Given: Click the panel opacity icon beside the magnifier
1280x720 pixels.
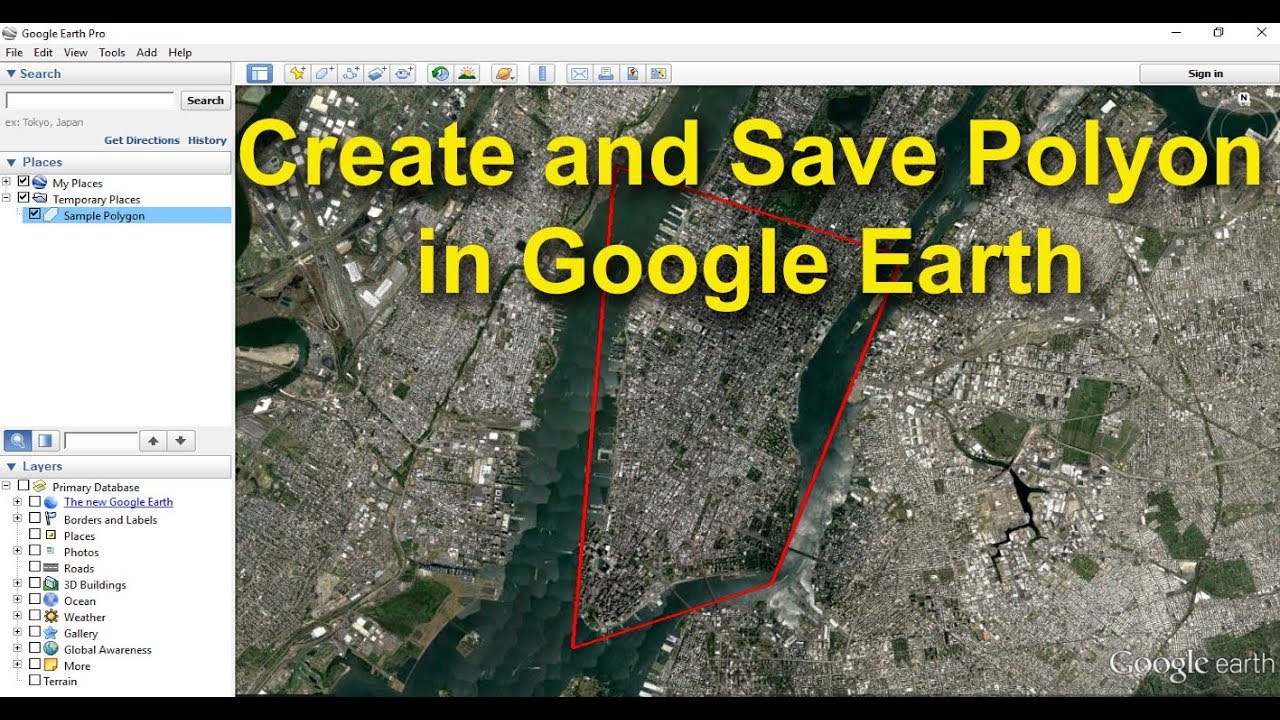Looking at the screenshot, I should point(45,440).
